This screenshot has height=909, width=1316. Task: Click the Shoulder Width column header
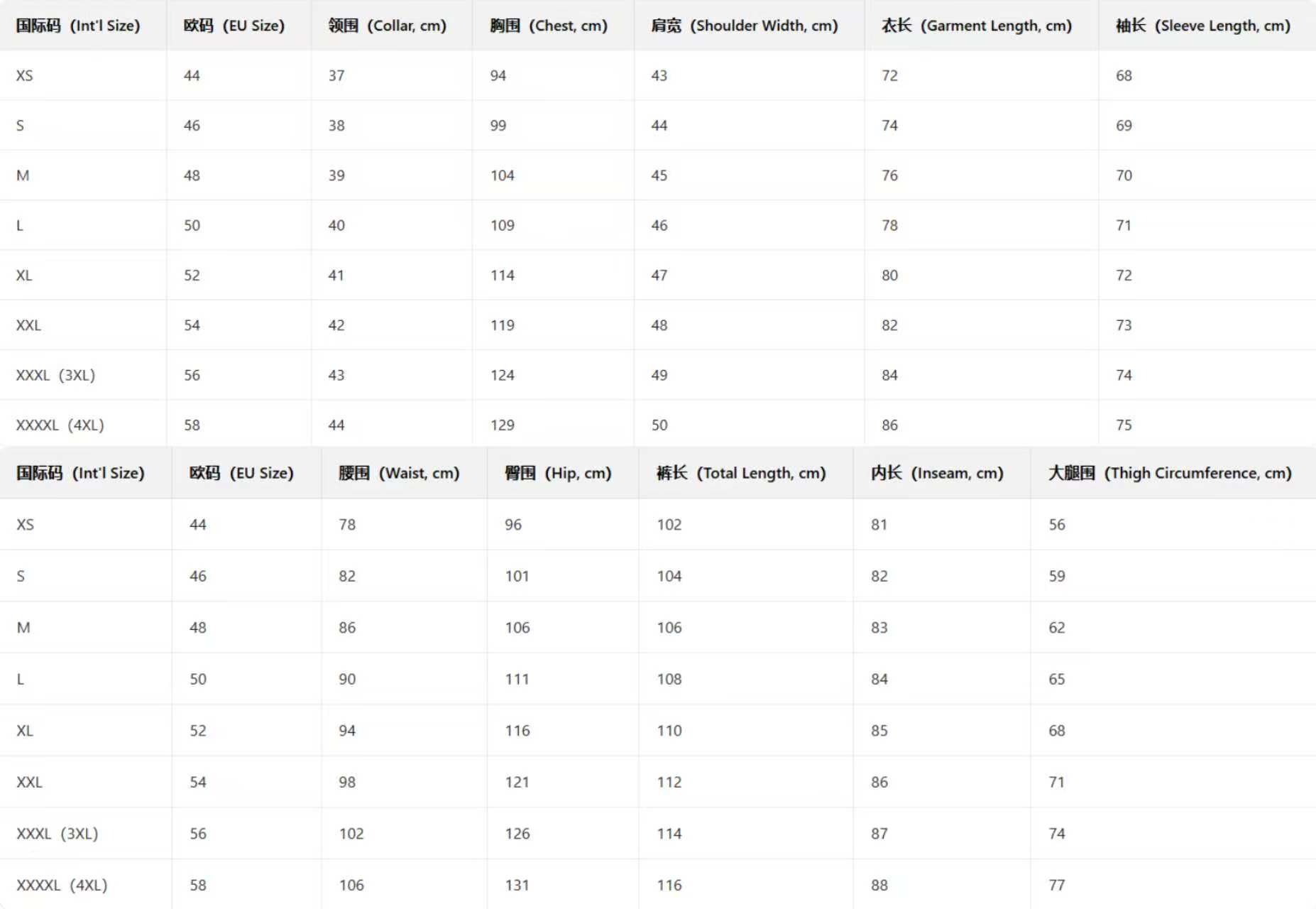744,26
